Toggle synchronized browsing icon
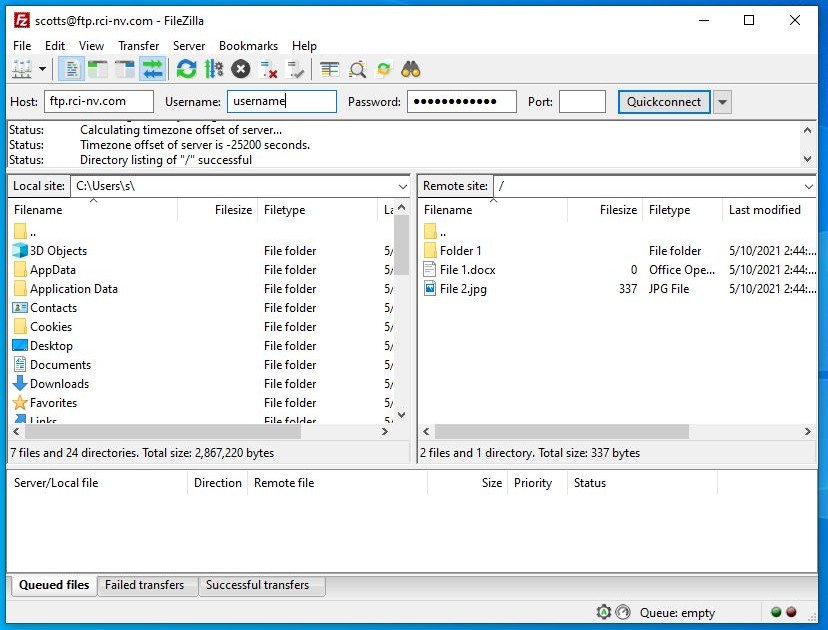 click(384, 69)
